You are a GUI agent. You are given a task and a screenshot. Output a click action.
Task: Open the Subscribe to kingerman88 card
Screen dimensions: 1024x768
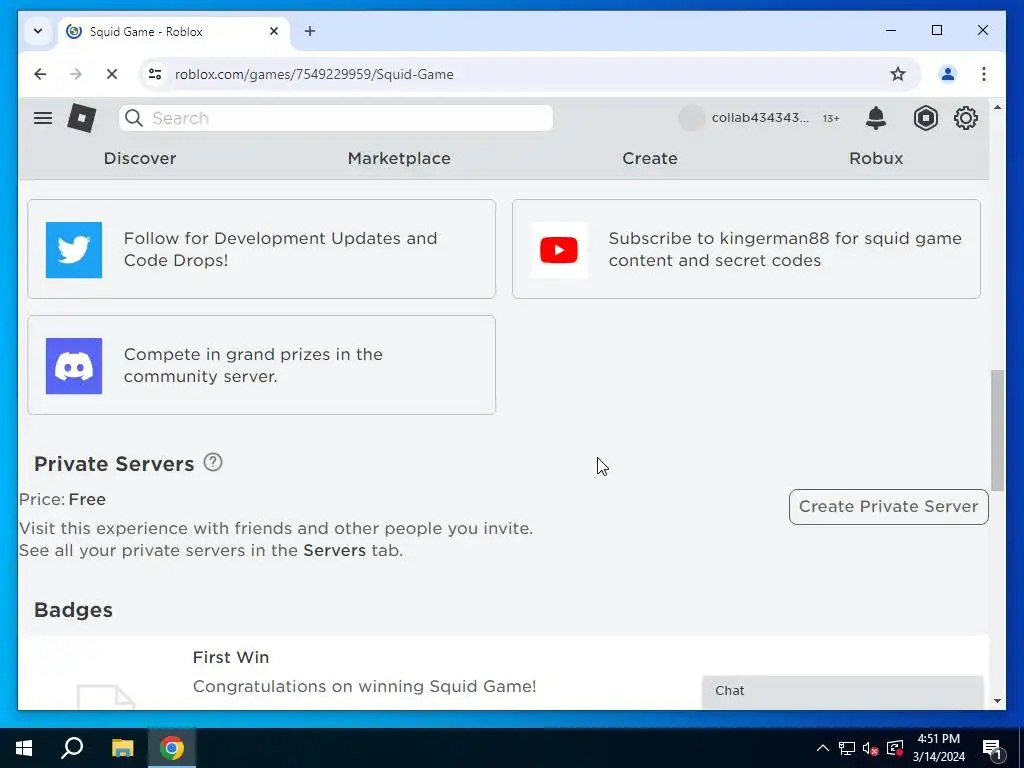[x=746, y=249]
